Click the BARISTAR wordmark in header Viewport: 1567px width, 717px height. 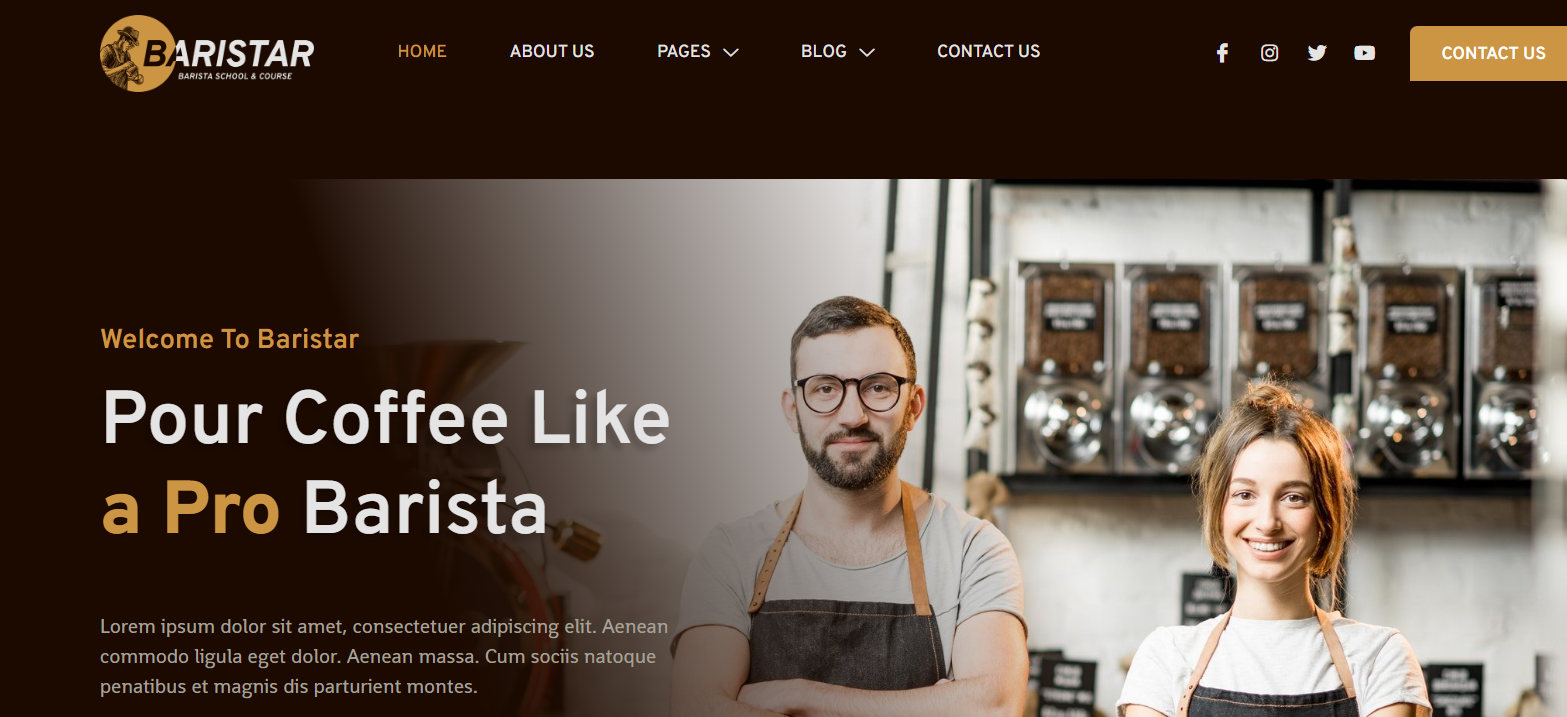click(228, 55)
